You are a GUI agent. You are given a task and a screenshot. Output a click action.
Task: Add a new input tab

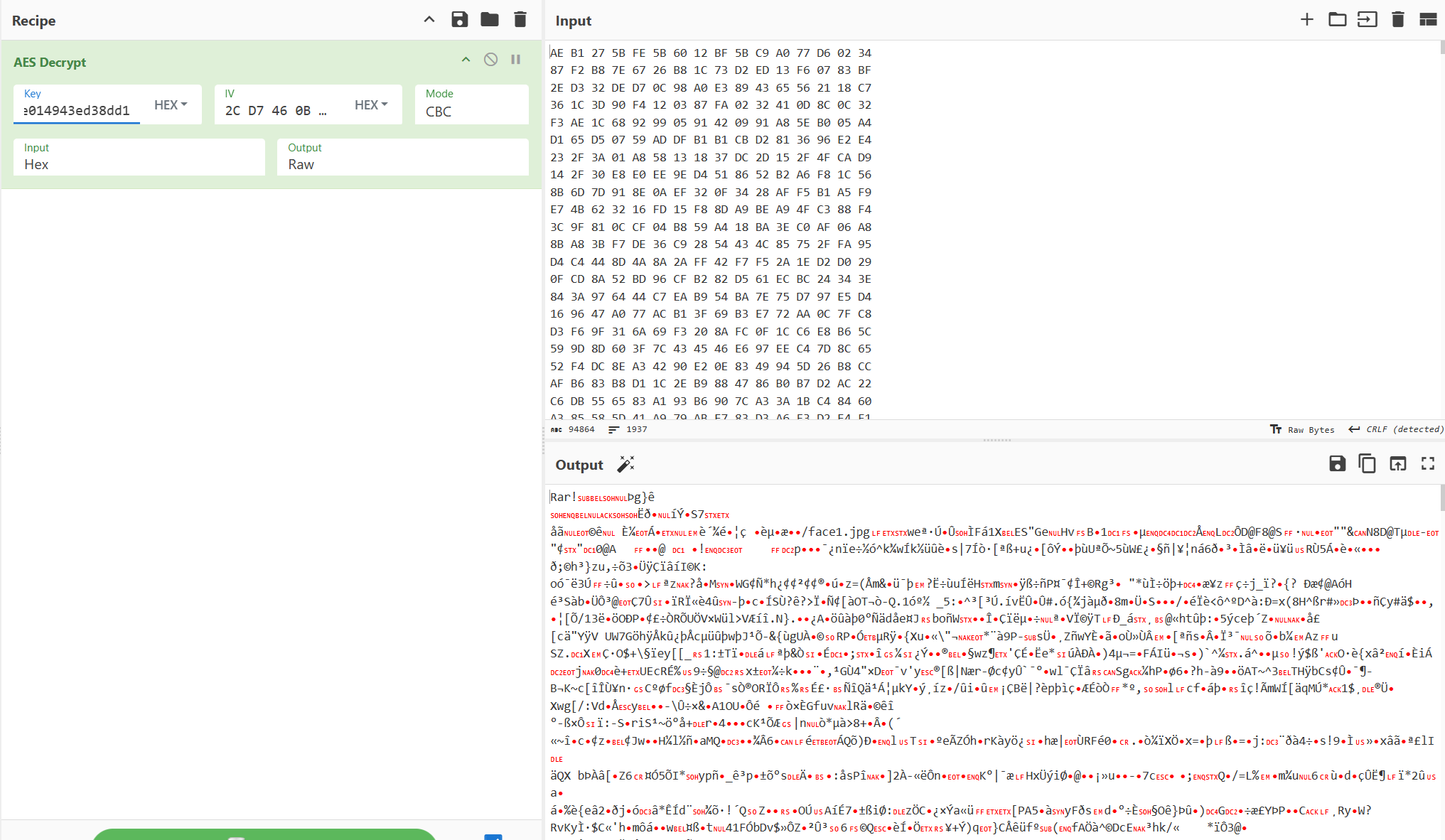(x=1306, y=19)
